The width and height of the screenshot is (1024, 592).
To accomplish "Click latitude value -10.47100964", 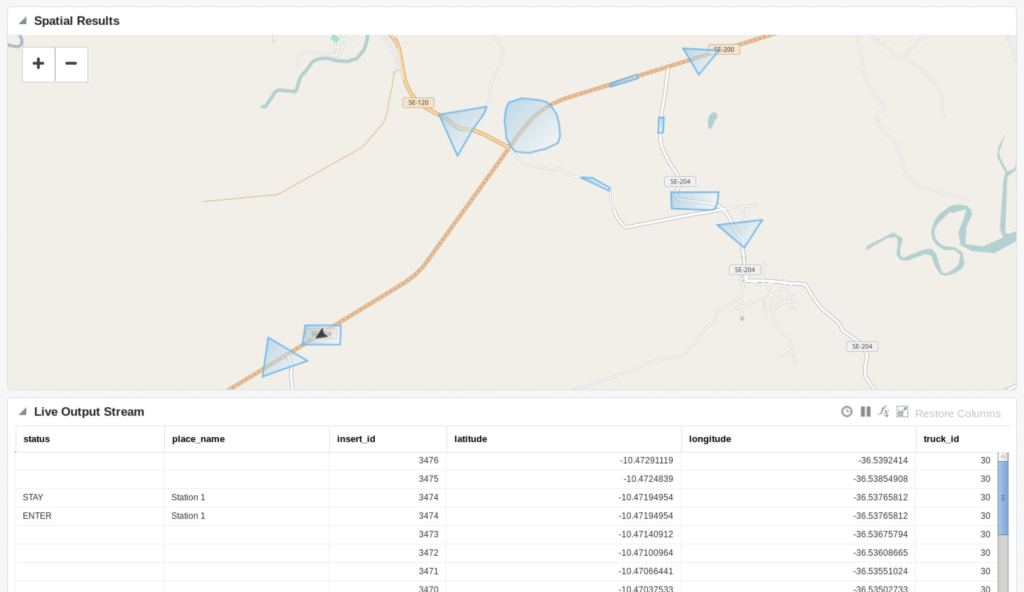I will pyautogui.click(x=646, y=553).
